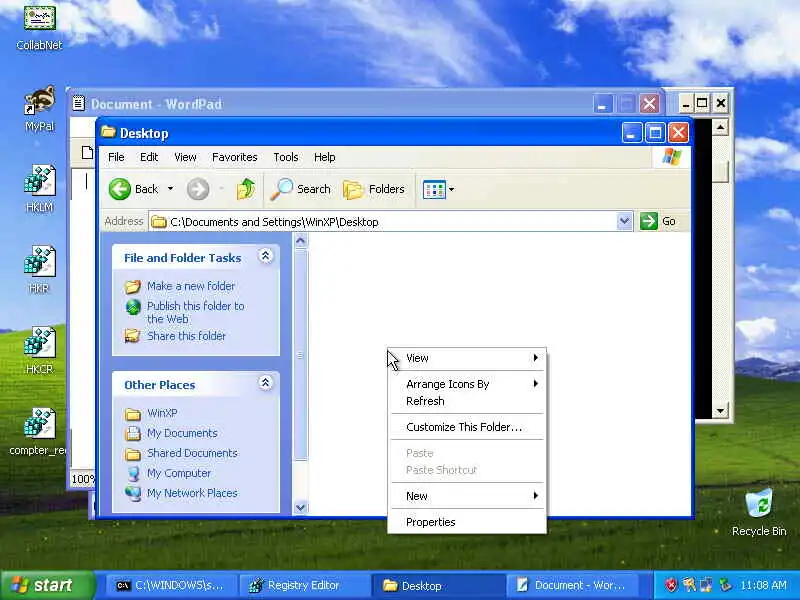Click the green Go arrow button
Screen dimensions: 800x600
pyautogui.click(x=648, y=221)
